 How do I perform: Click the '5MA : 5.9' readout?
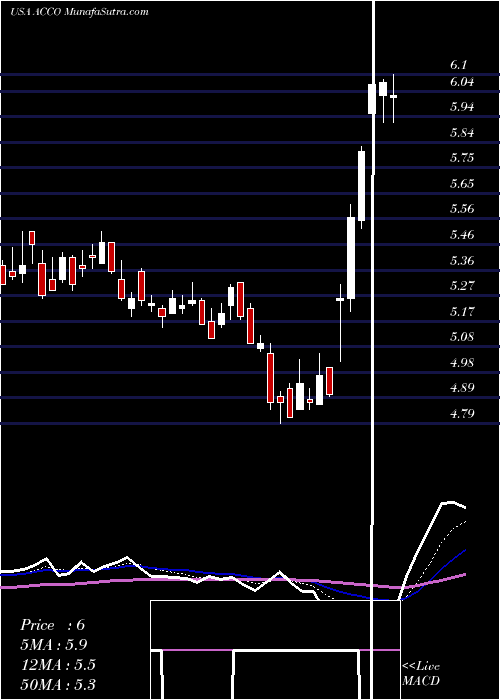(54, 645)
